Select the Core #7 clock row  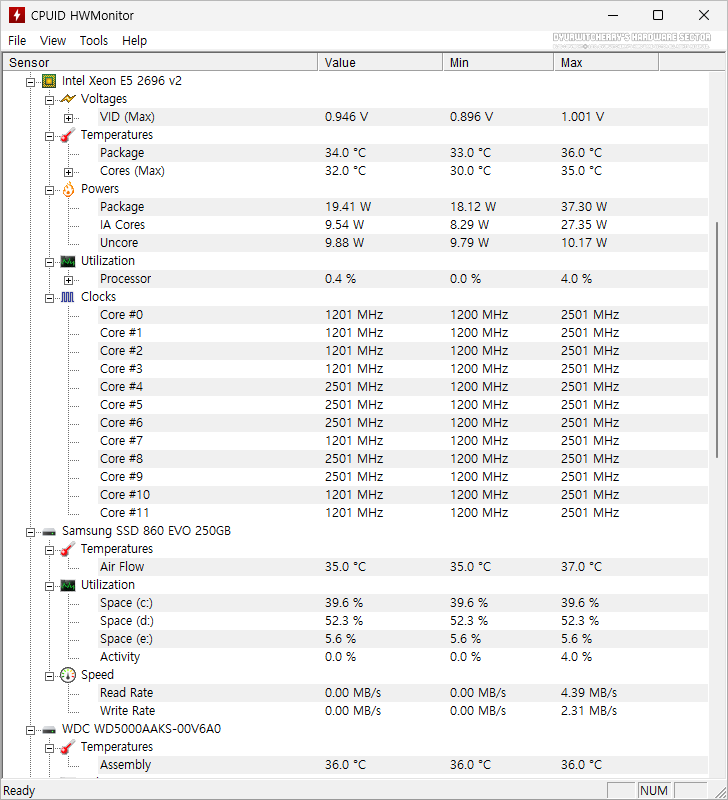(x=403, y=441)
